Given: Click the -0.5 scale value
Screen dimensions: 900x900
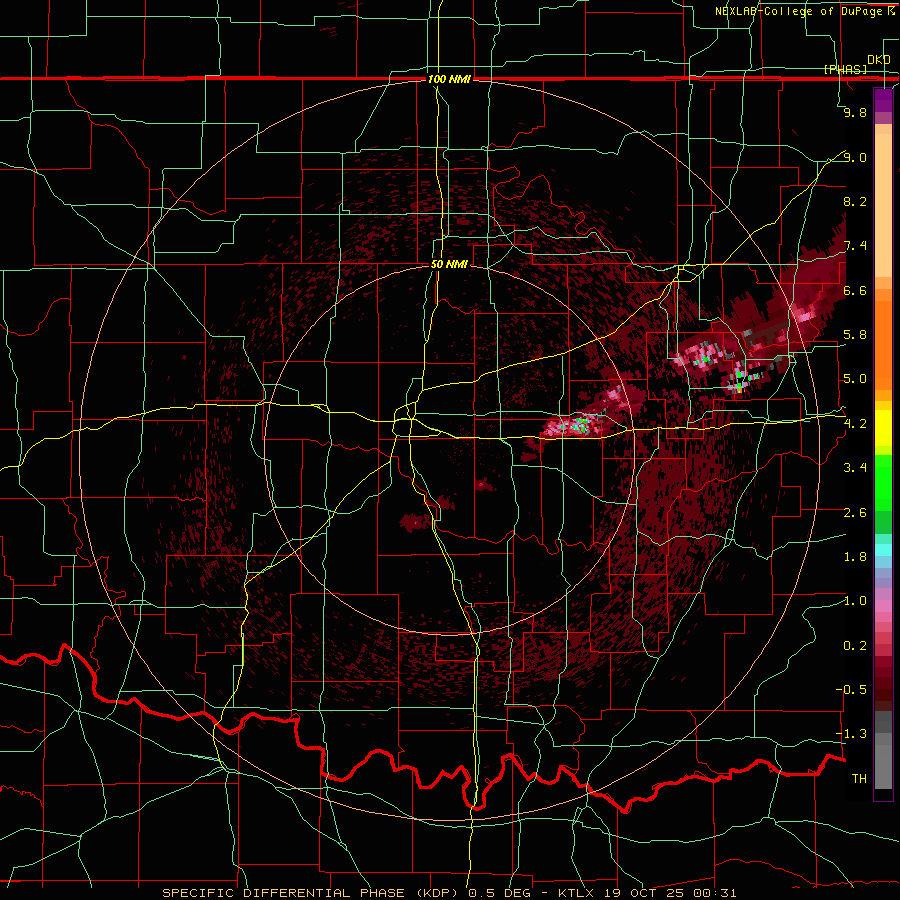Looking at the screenshot, I should (852, 690).
